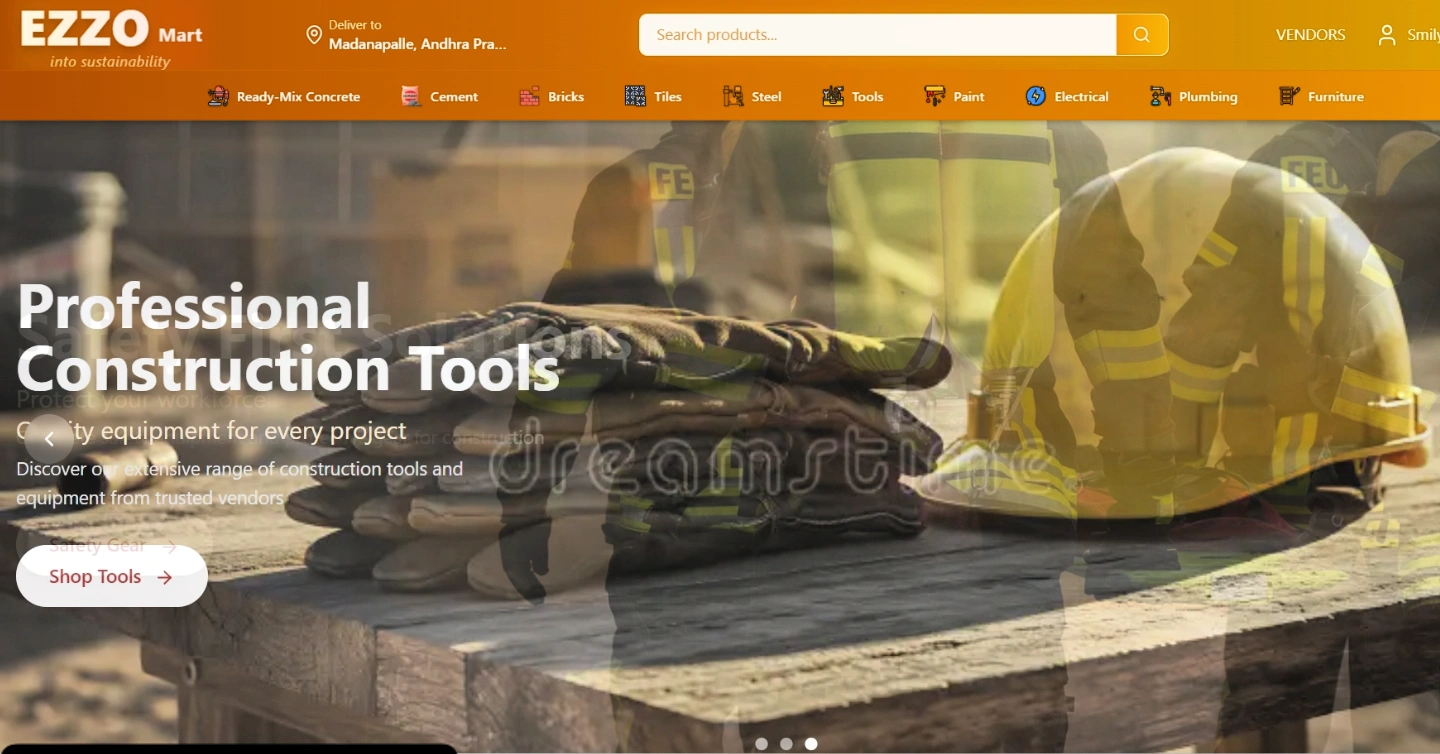Click the Electrical lightning icon
The image size is (1440, 754).
[1036, 96]
